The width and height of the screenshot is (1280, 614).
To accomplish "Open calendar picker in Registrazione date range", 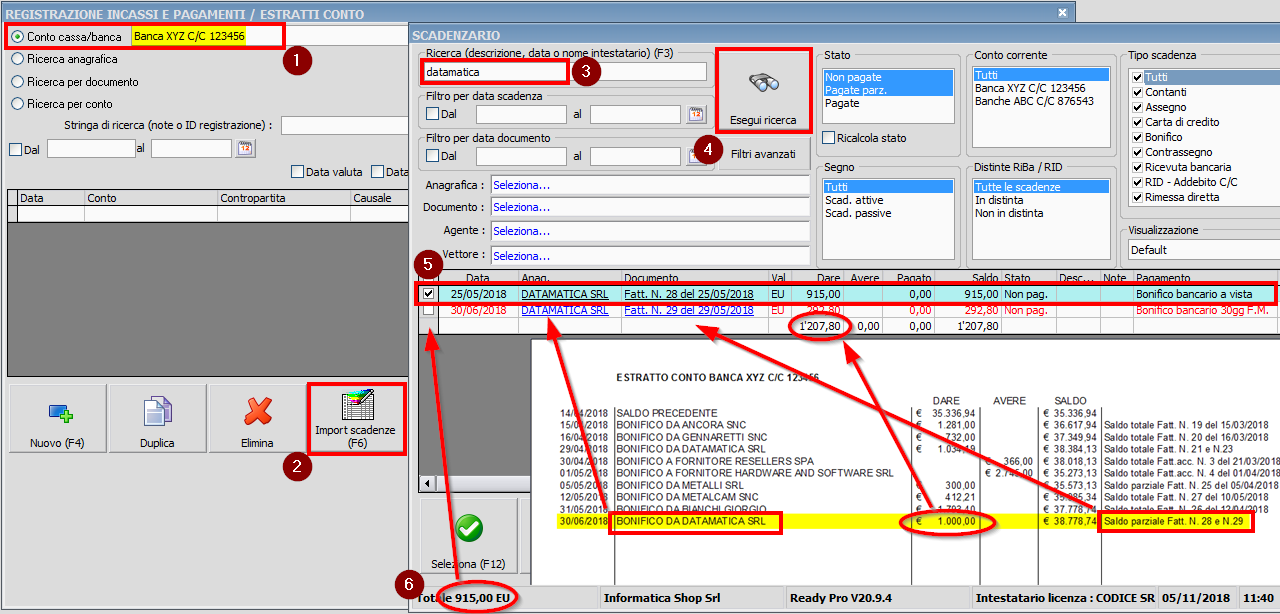I will point(245,149).
